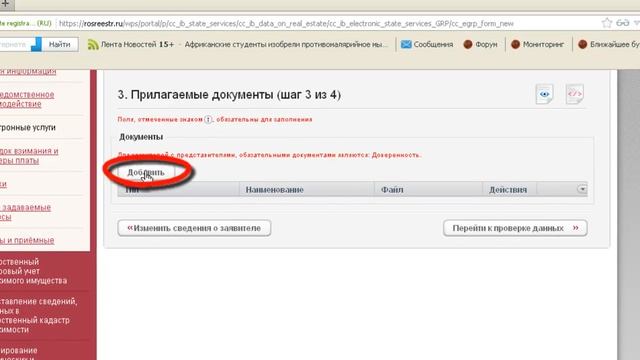Viewport: 640px width, 360px height.
Task: Click the Наименование column header
Action: (274, 189)
